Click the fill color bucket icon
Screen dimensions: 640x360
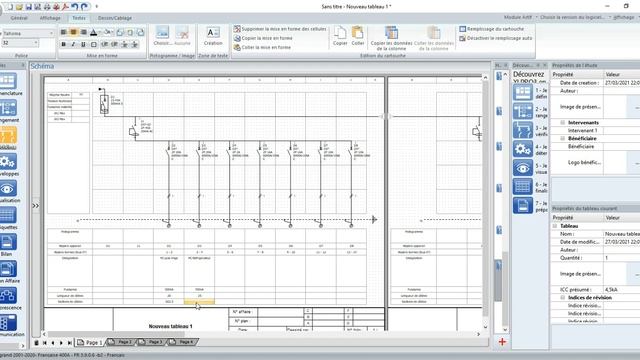click(x=107, y=32)
